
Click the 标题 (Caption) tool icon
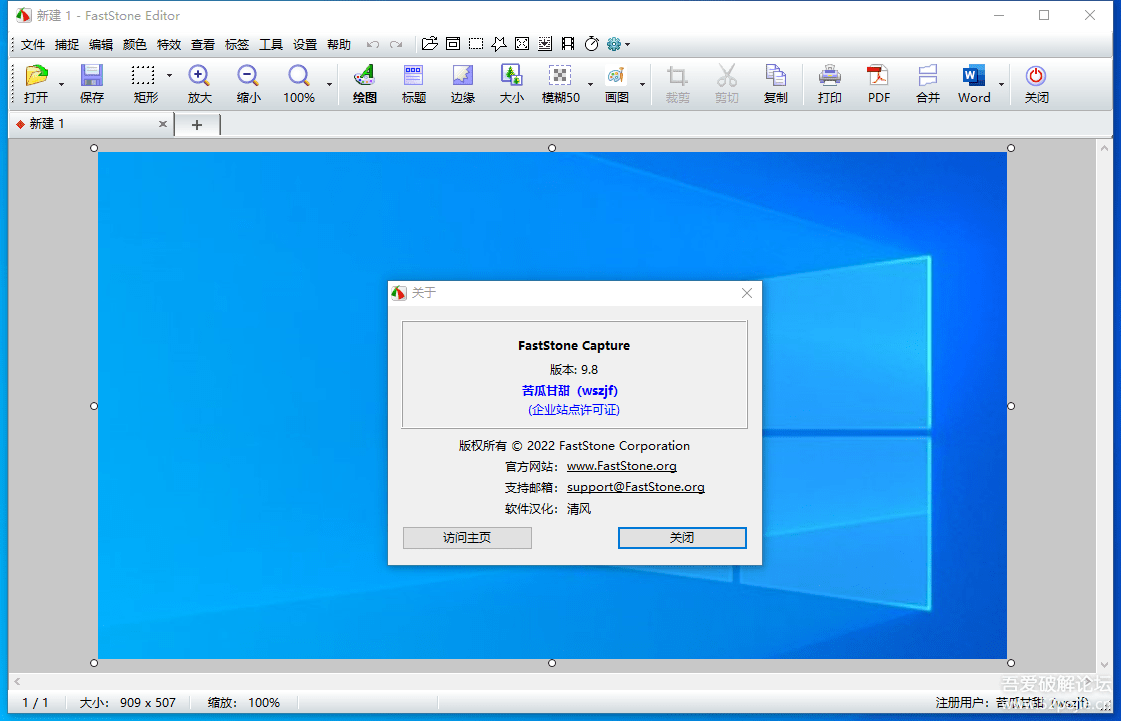413,83
